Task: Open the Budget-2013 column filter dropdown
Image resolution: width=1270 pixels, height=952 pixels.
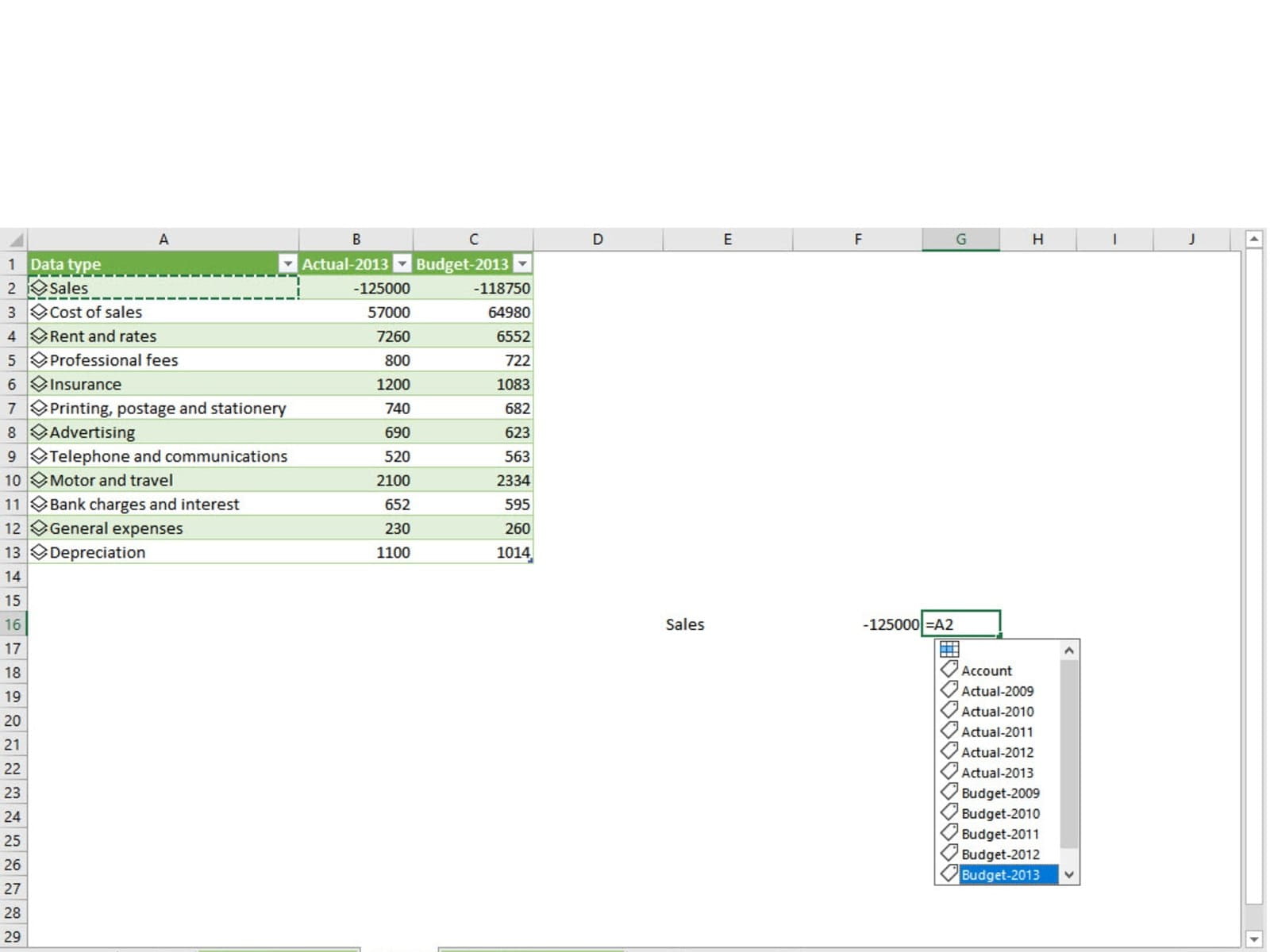Action: click(522, 264)
